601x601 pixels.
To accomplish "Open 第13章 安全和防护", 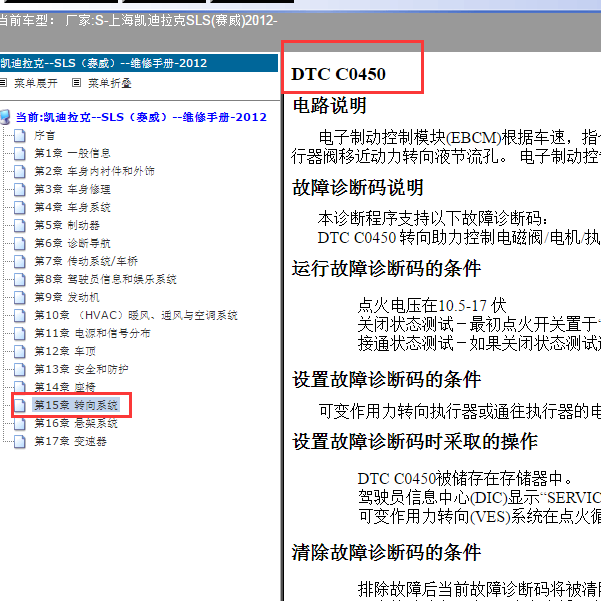I will [81, 369].
